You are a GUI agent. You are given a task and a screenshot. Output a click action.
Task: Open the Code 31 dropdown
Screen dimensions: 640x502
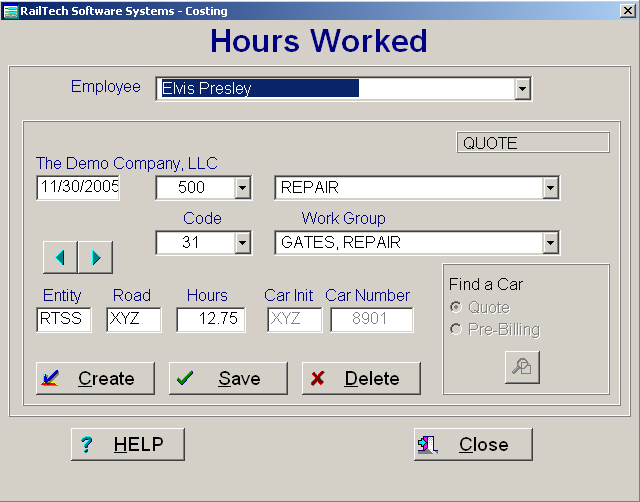click(x=242, y=242)
